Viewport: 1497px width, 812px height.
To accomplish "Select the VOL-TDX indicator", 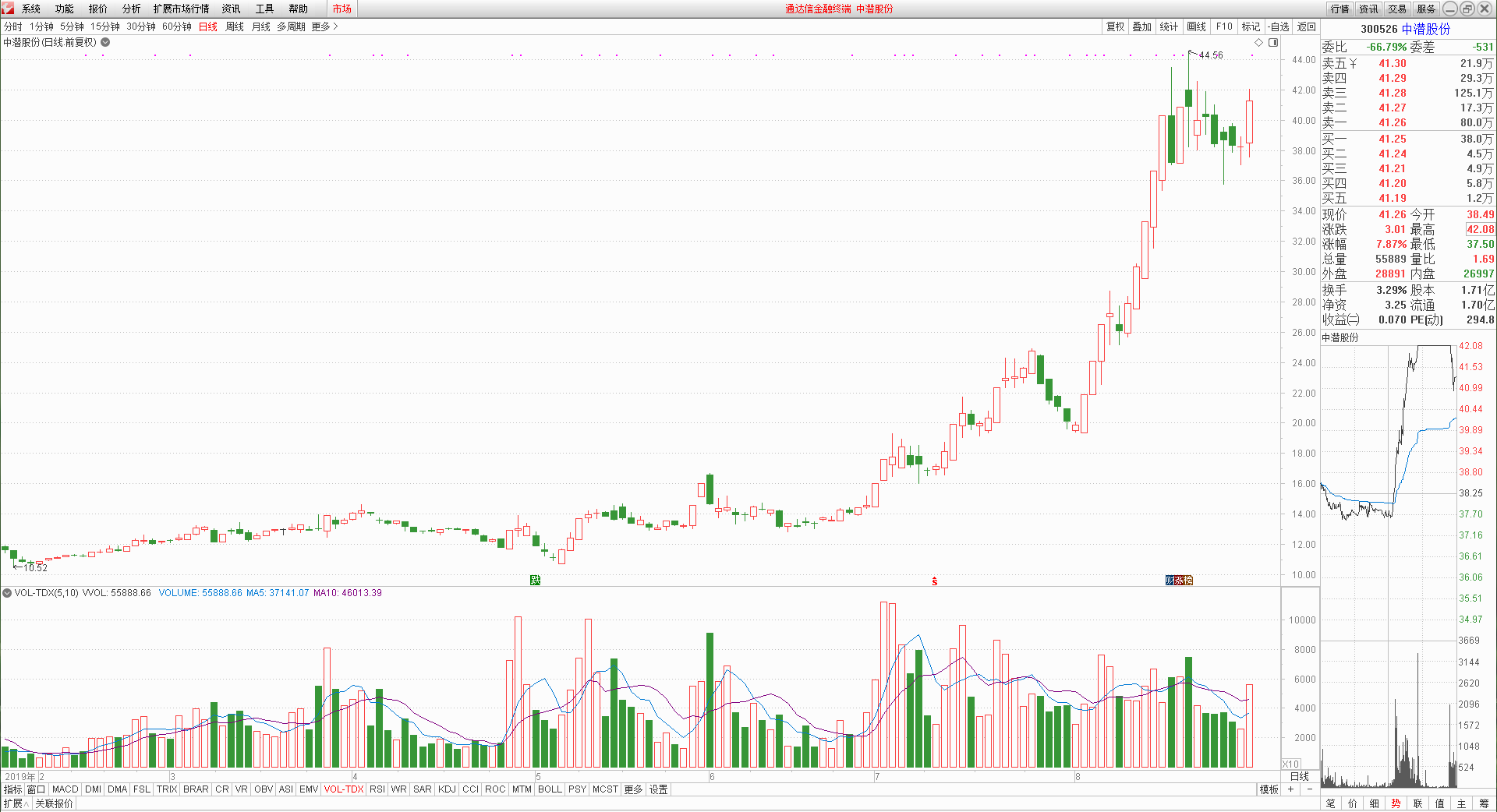I will tap(344, 789).
